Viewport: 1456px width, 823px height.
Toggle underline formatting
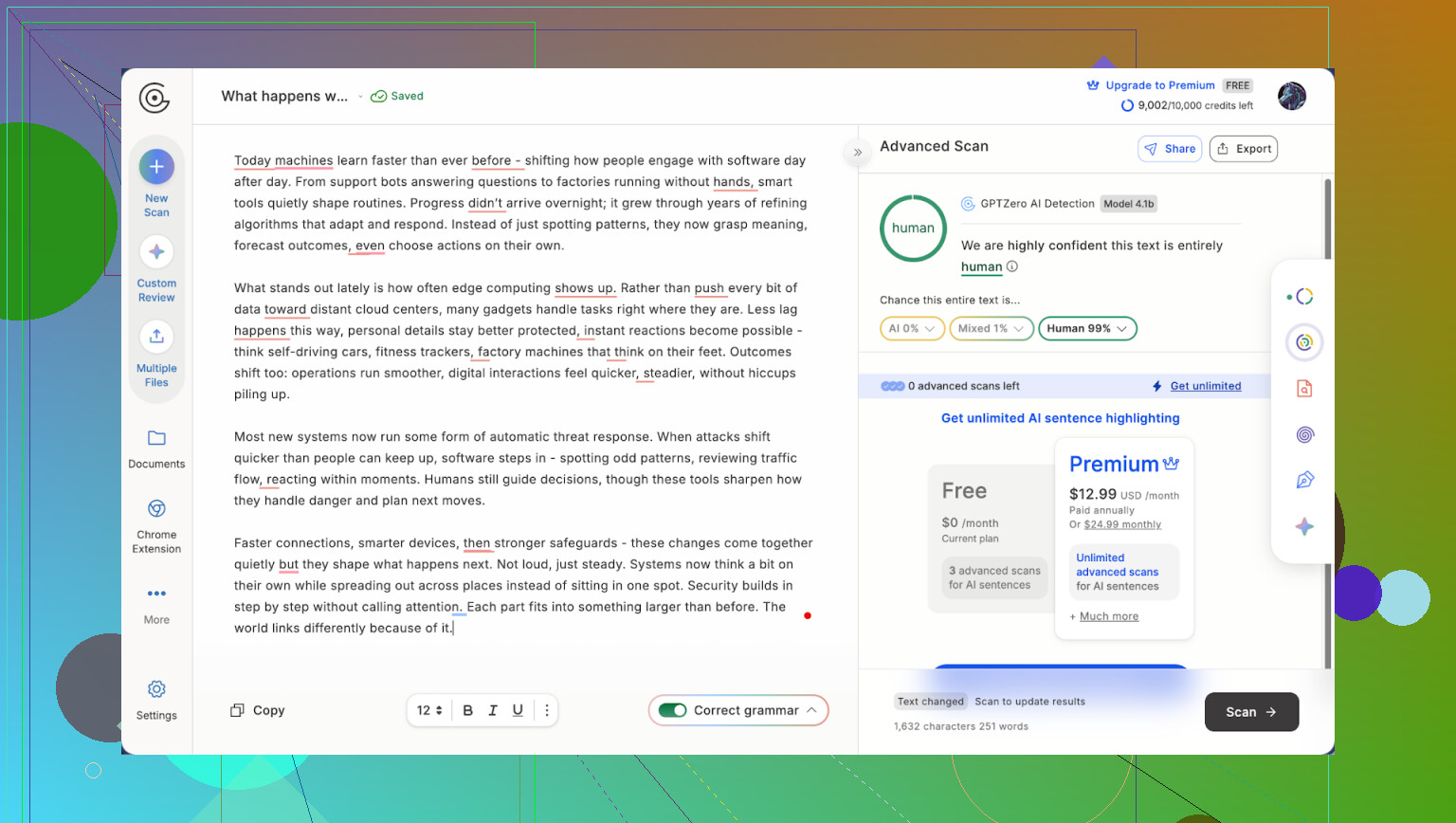518,710
